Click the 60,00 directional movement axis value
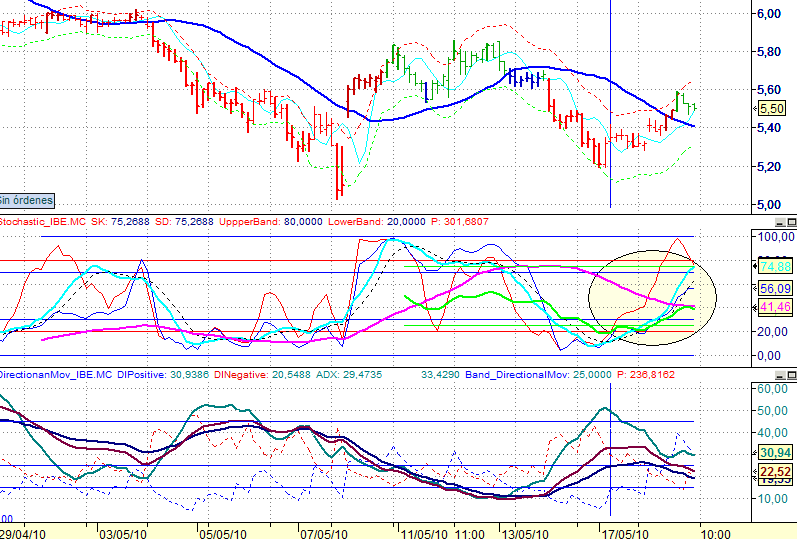Screen dimensions: 797x539 (x=773, y=388)
